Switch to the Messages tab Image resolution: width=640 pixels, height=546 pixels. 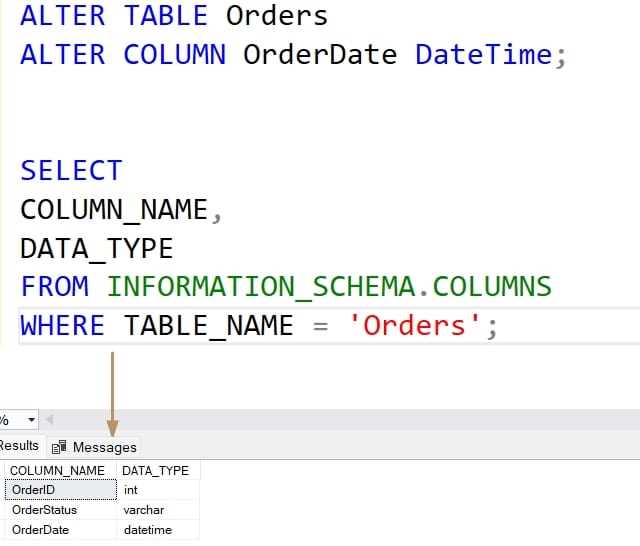click(94, 447)
